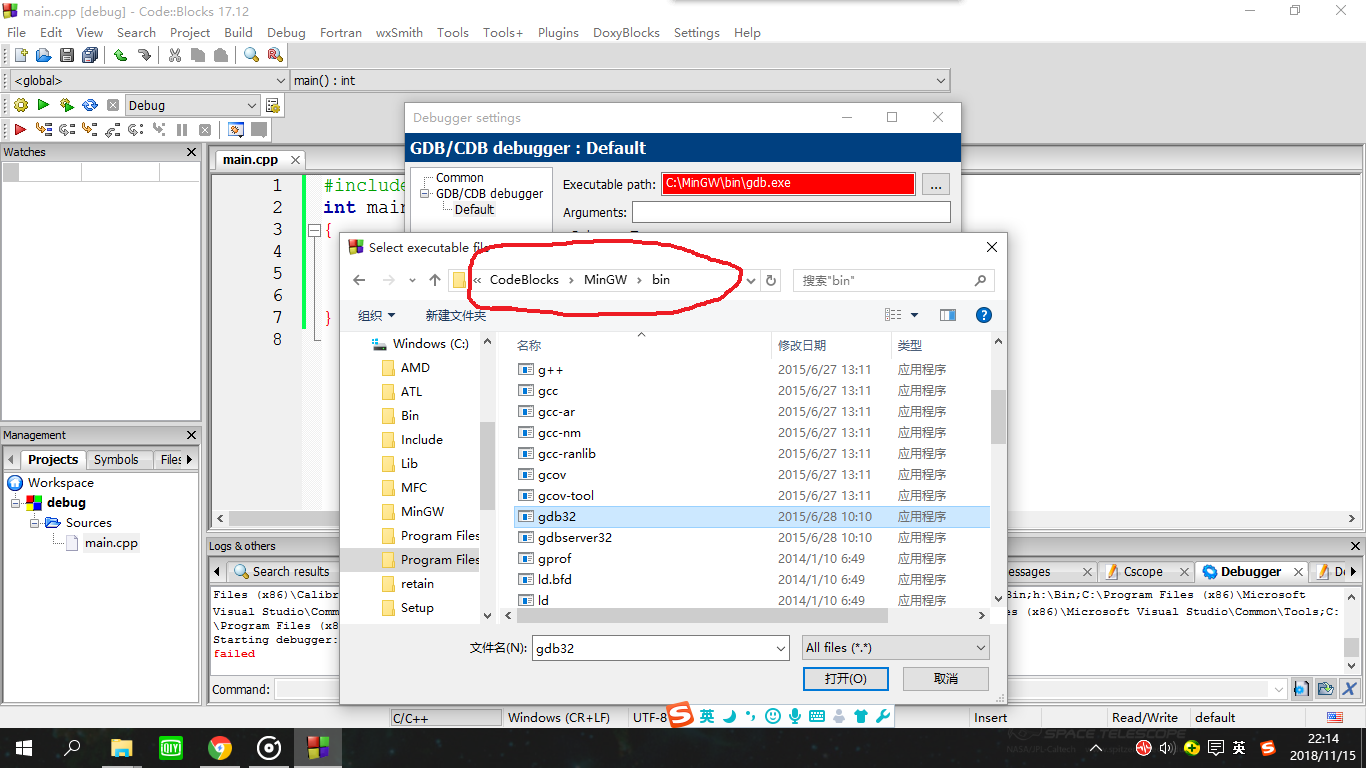The width and height of the screenshot is (1366, 768).
Task: Click the 打开(O) button to open gdb32
Action: point(845,678)
